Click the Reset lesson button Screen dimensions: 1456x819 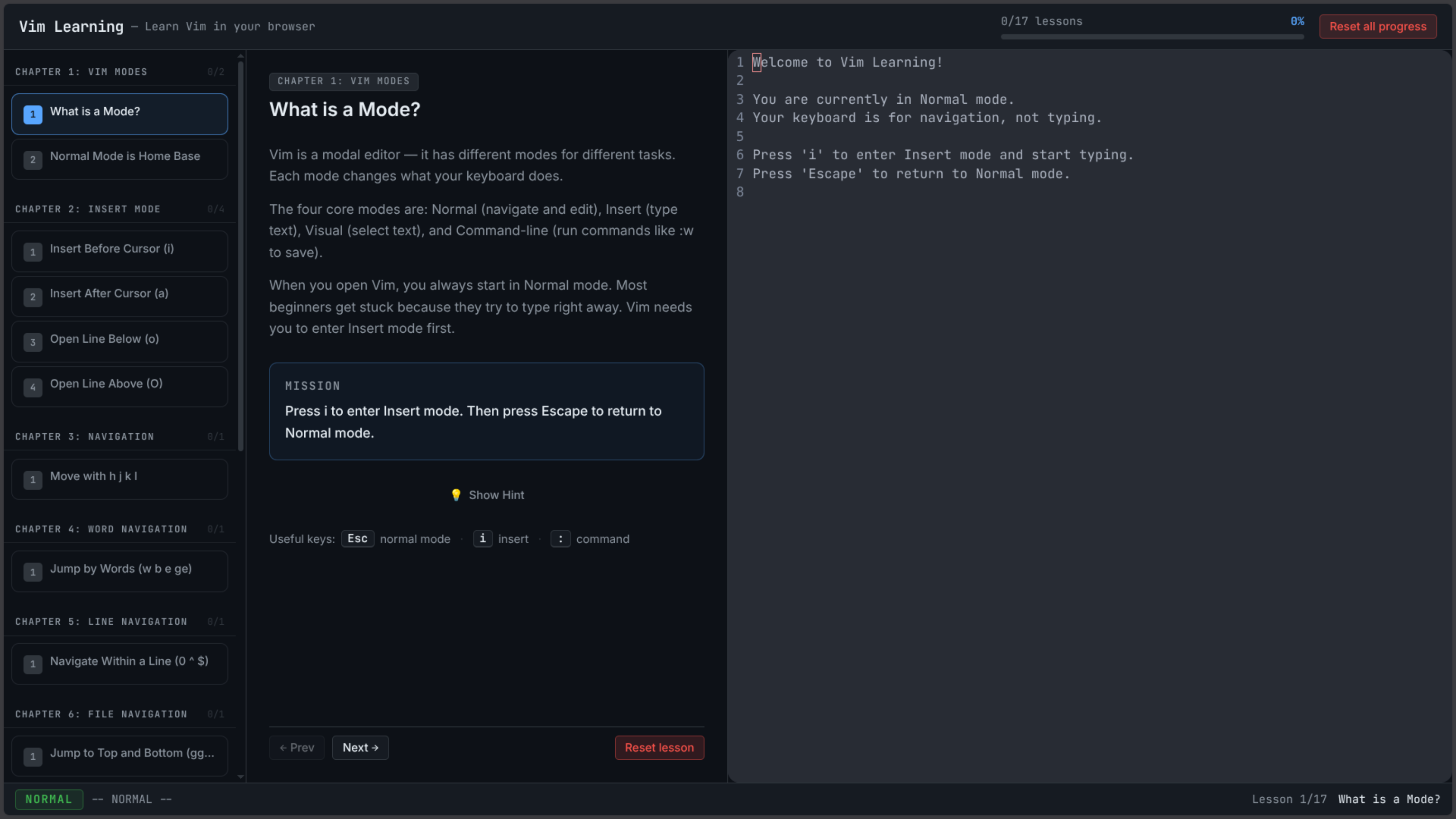pyautogui.click(x=659, y=748)
